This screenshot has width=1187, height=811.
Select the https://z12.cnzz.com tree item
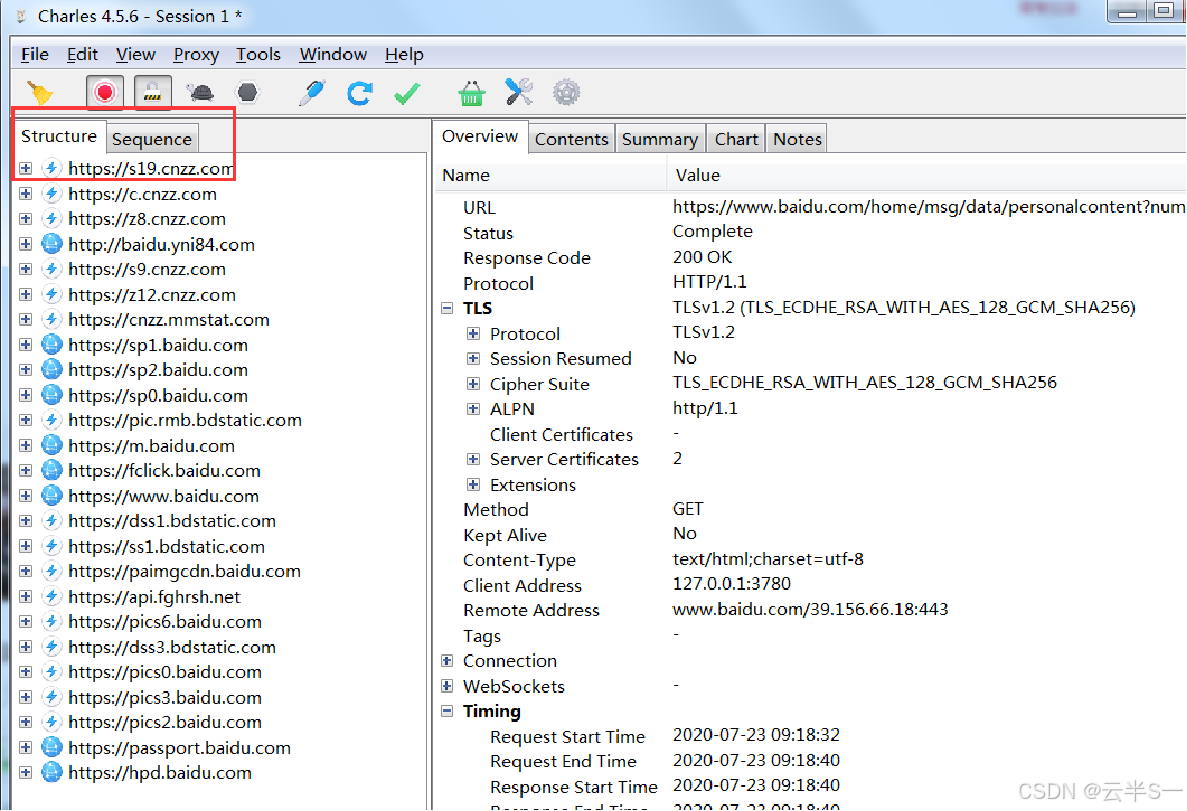coord(152,295)
